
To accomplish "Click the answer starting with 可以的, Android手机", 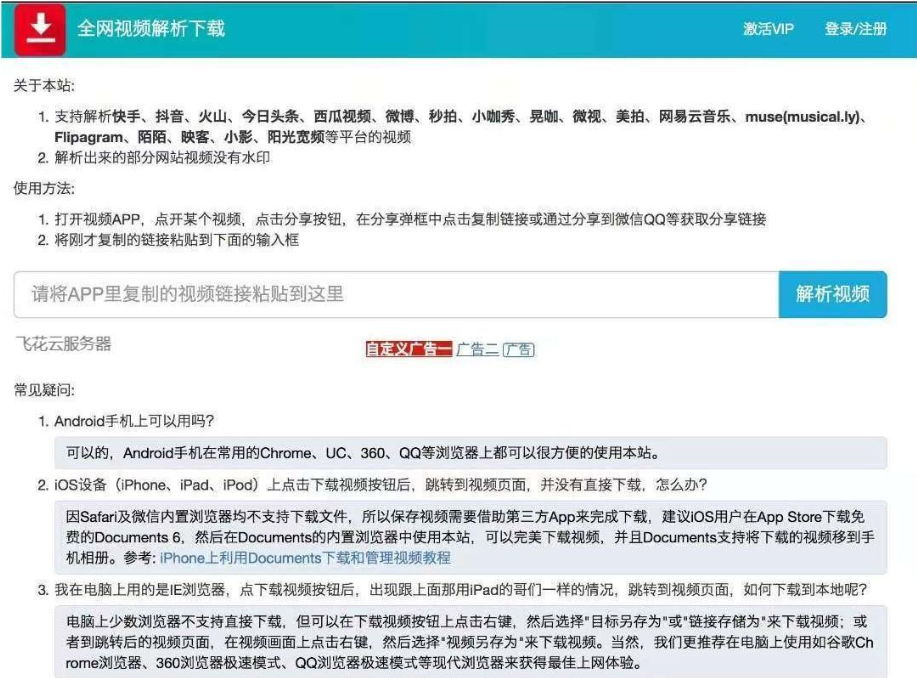I will coord(471,453).
